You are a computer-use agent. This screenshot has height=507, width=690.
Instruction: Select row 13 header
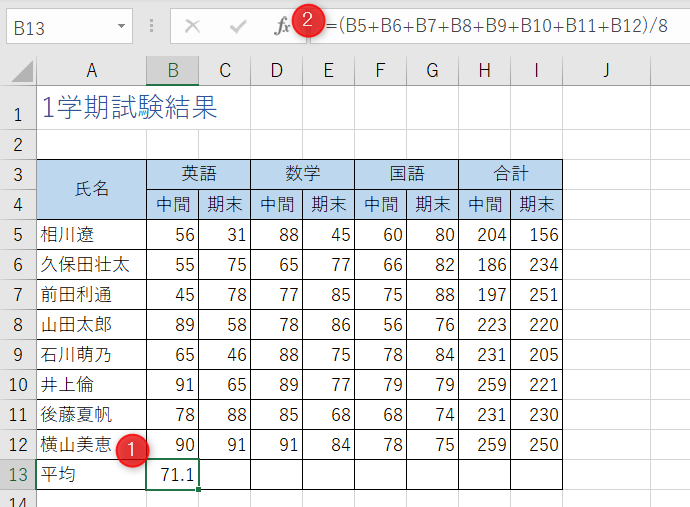point(17,475)
